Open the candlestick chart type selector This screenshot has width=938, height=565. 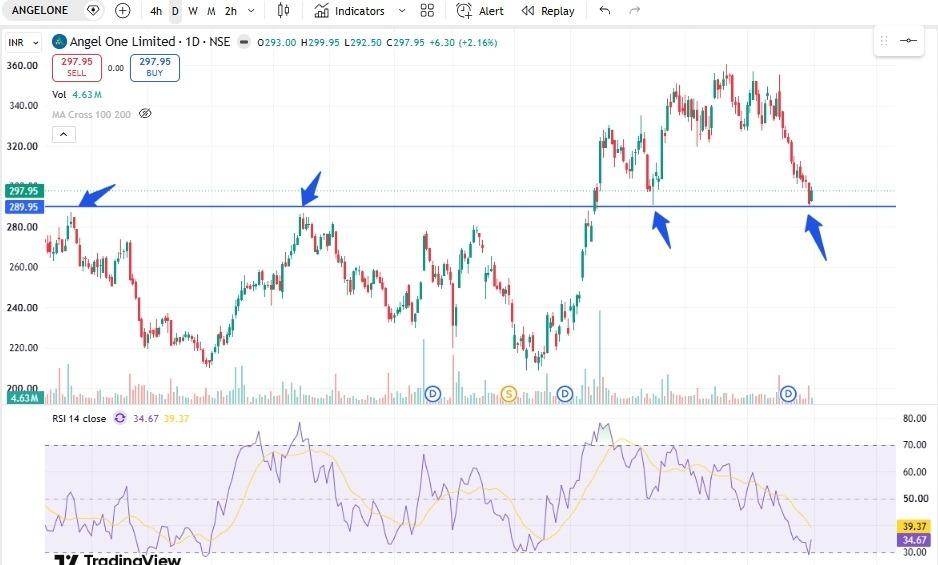284,11
